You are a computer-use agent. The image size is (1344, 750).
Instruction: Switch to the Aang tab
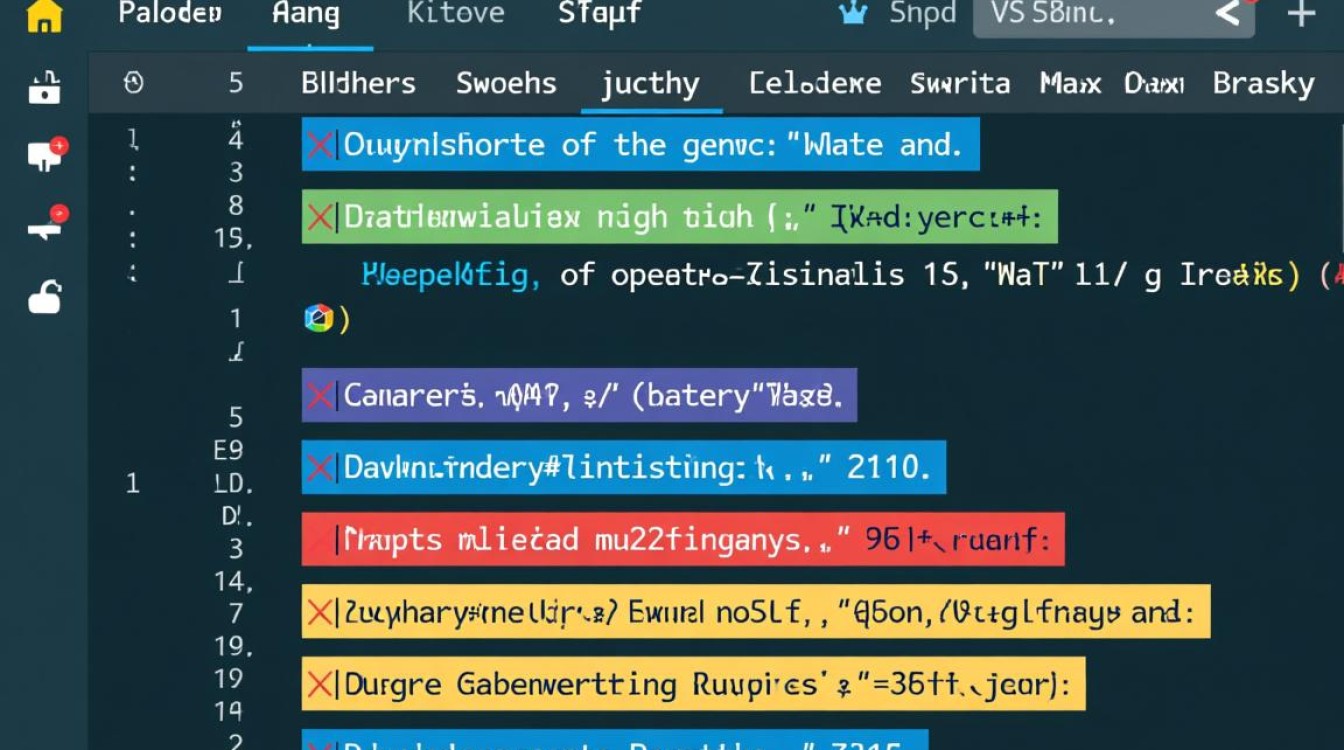306,15
